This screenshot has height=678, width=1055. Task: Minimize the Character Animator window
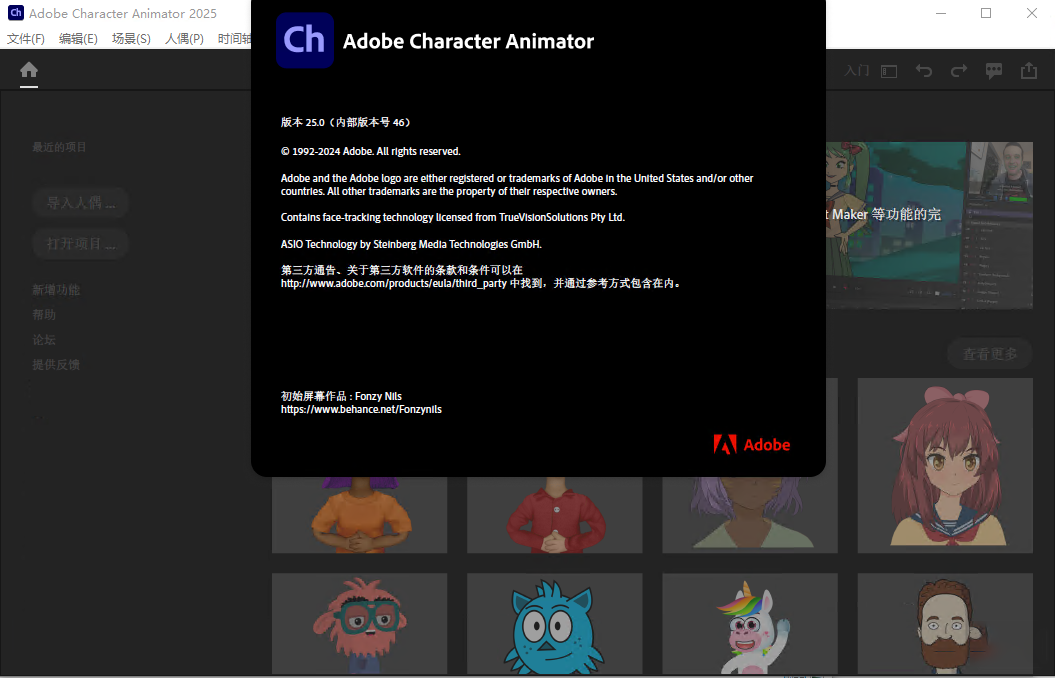[941, 13]
